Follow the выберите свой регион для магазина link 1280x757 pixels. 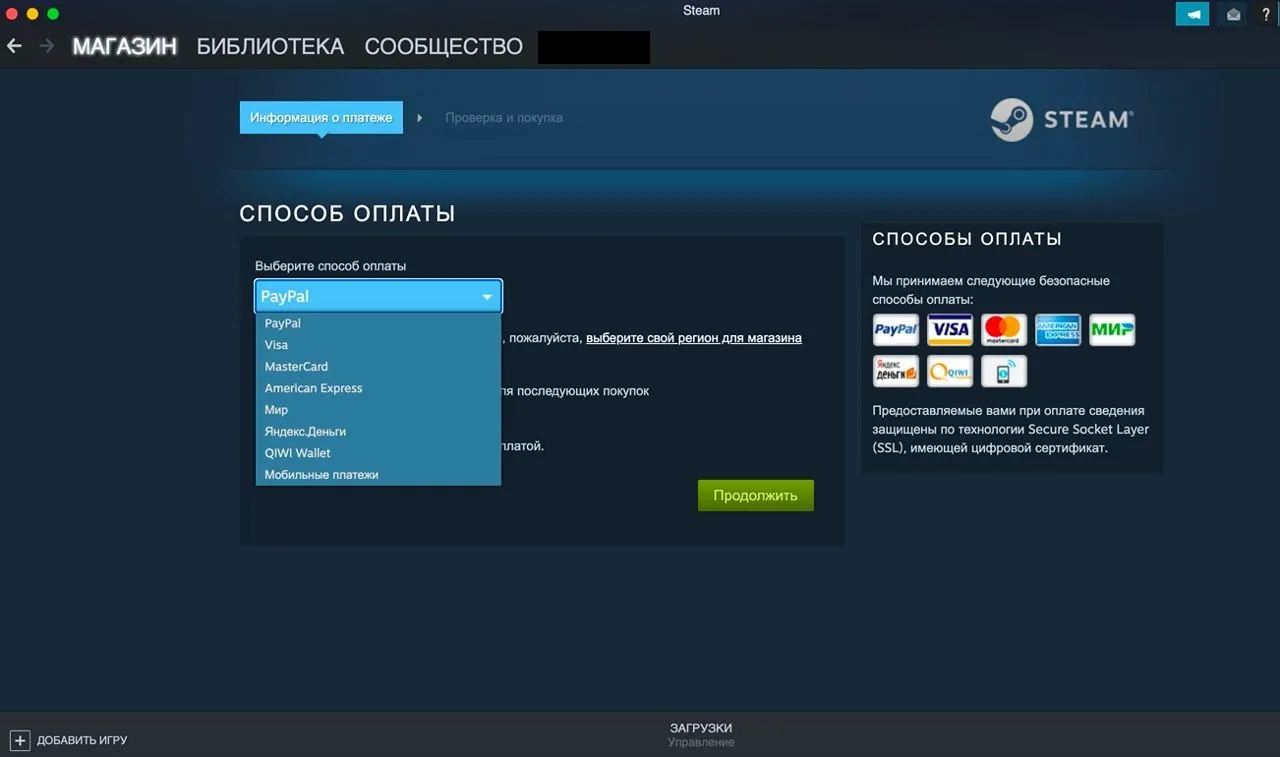[x=694, y=338]
